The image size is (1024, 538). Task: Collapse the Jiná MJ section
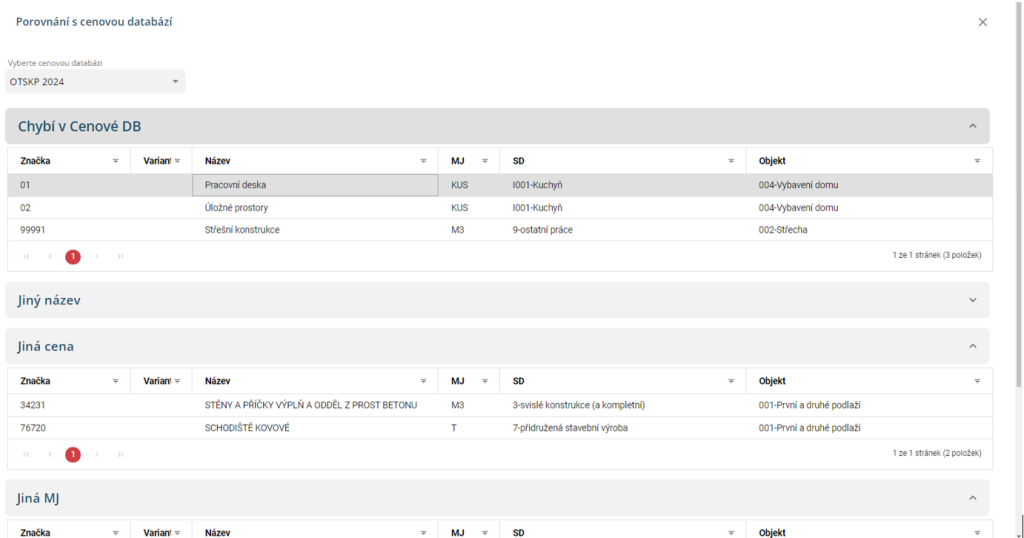point(972,497)
